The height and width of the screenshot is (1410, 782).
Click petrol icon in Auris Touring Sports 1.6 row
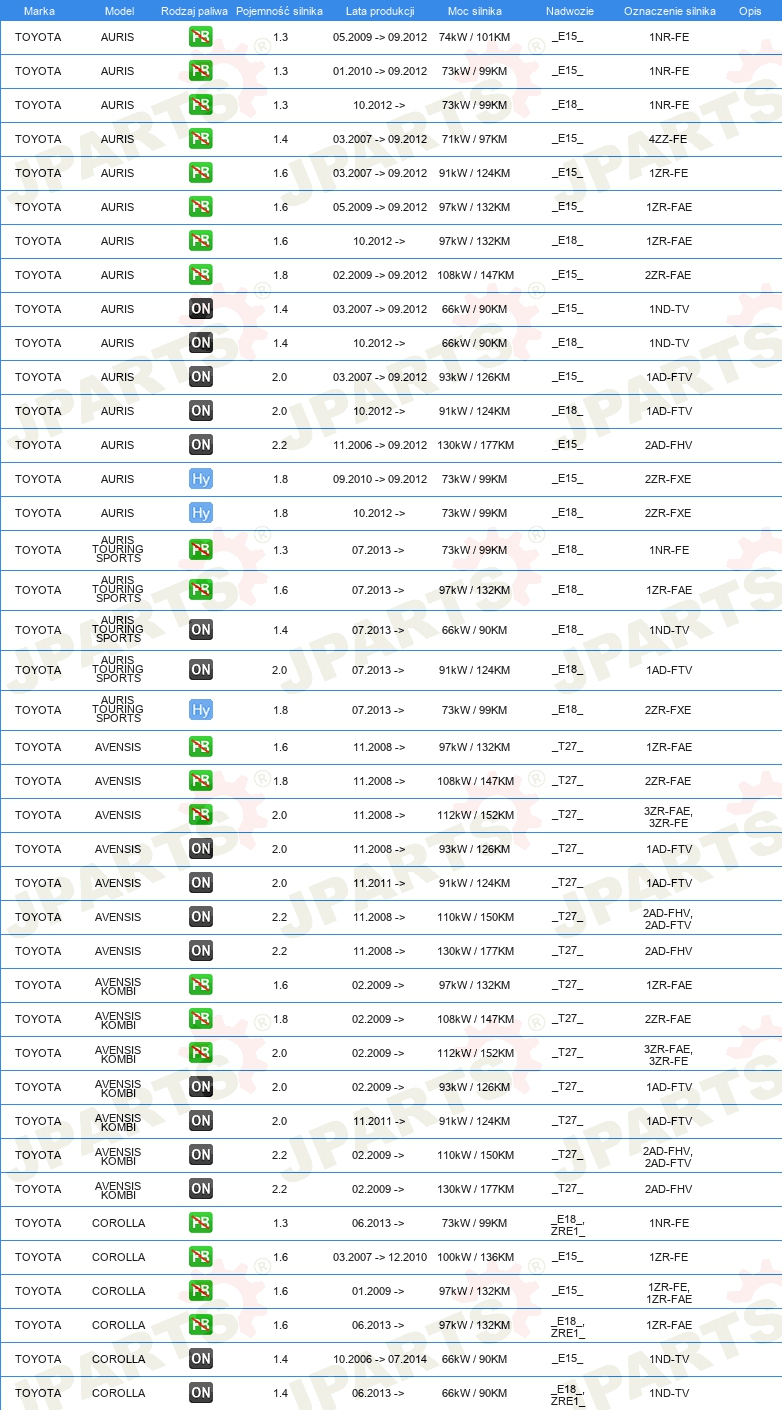[x=200, y=590]
